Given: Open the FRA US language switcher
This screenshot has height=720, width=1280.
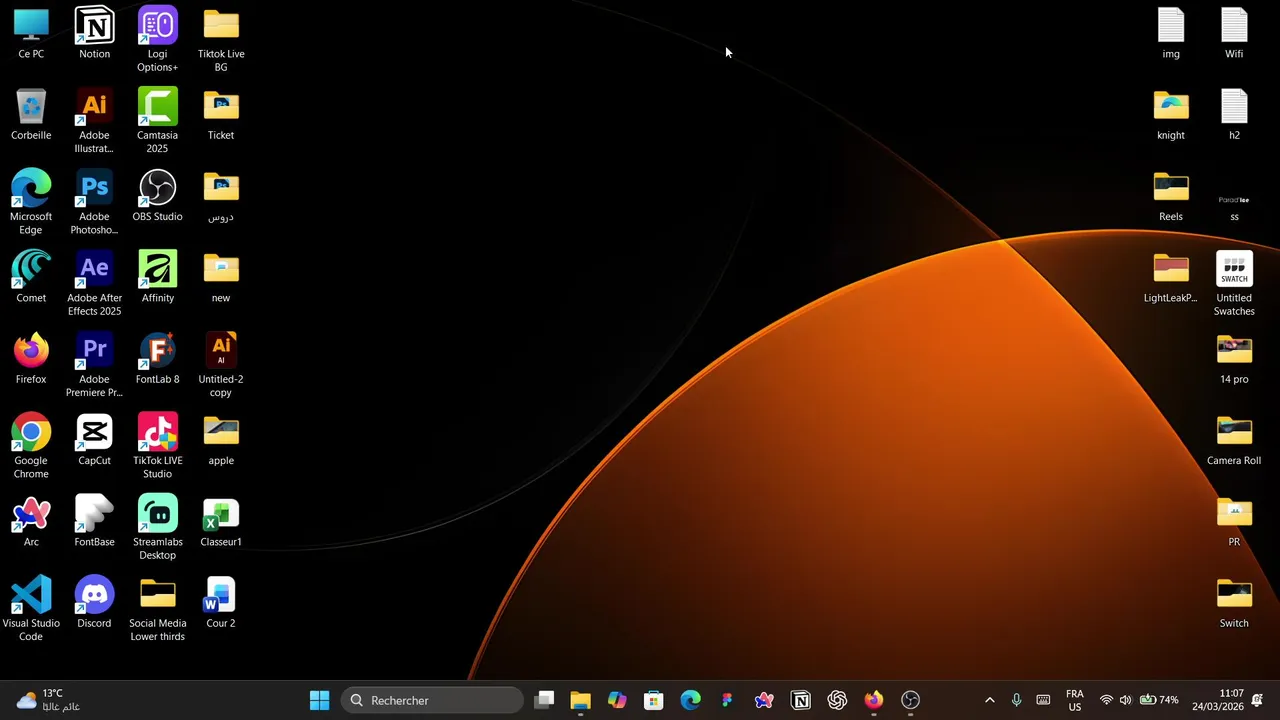Looking at the screenshot, I should coord(1075,700).
